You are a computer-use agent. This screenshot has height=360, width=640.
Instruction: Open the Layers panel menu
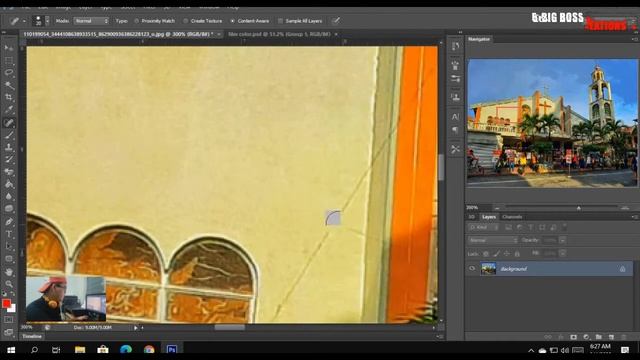tap(635, 217)
